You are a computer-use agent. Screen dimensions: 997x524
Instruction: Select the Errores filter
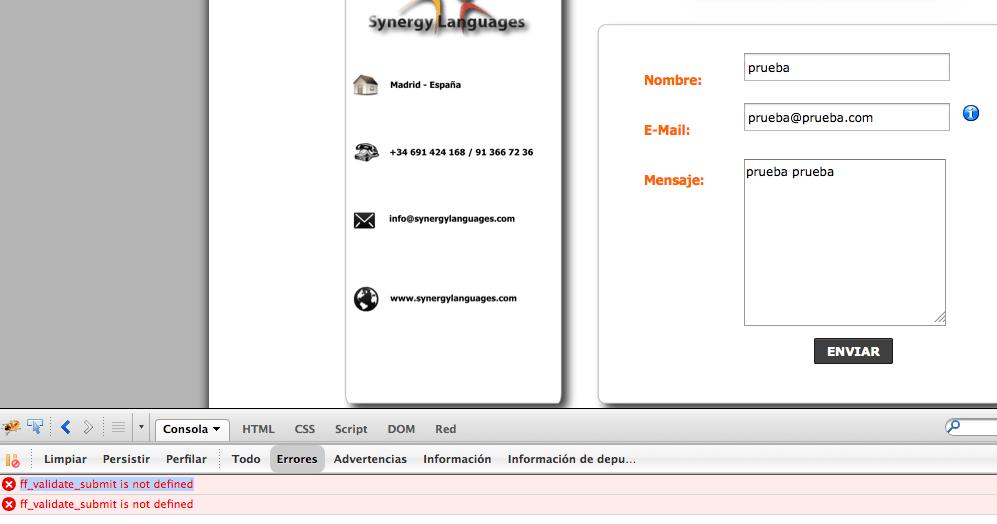tap(297, 459)
